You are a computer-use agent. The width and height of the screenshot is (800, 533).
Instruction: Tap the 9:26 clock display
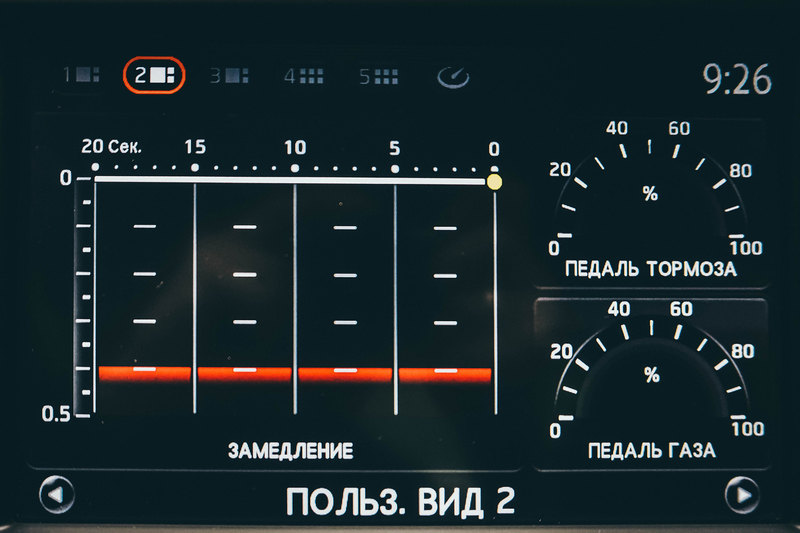click(x=737, y=80)
